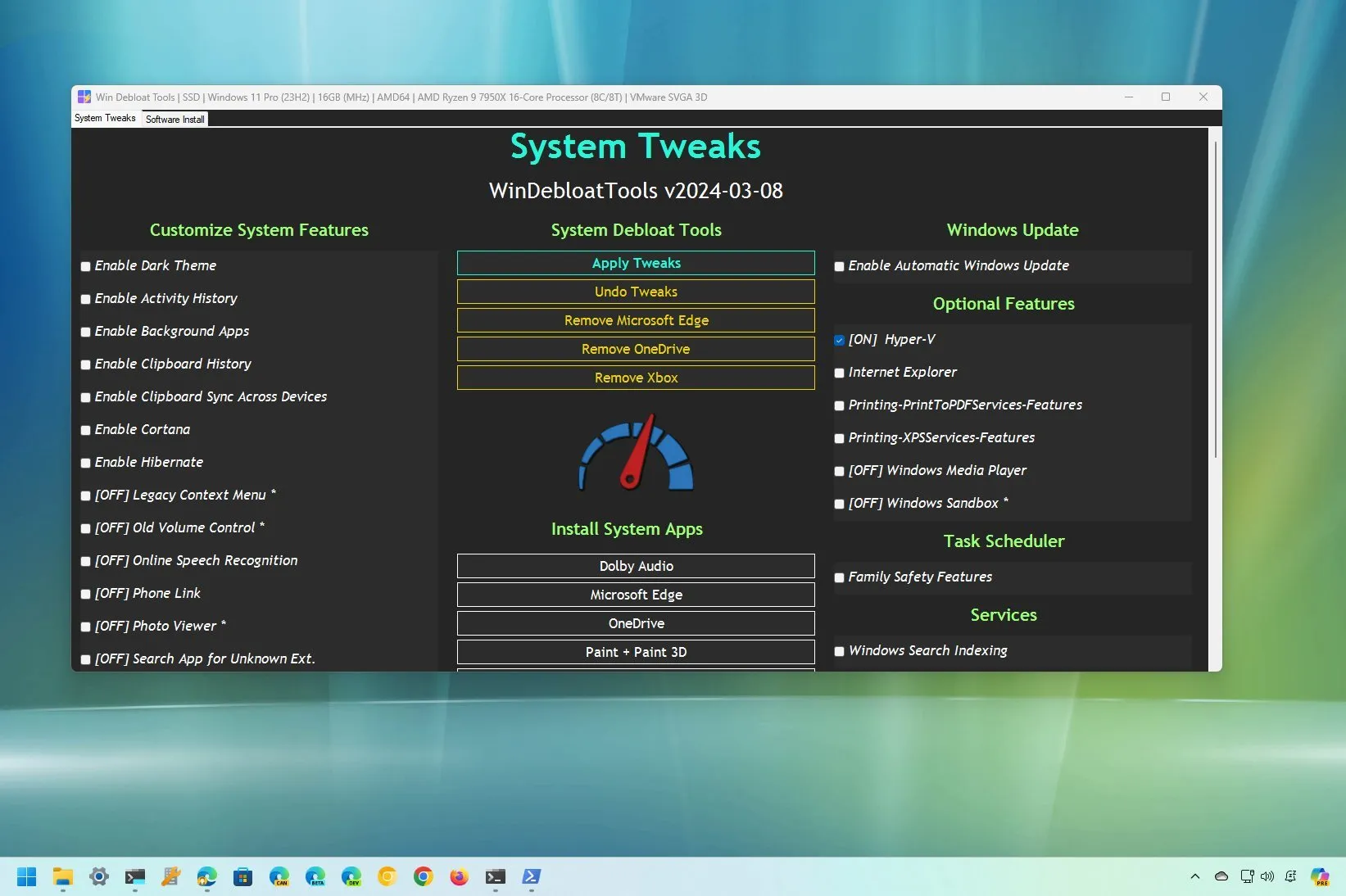
Task: Show hidden tray icons chevron
Action: (x=1195, y=876)
